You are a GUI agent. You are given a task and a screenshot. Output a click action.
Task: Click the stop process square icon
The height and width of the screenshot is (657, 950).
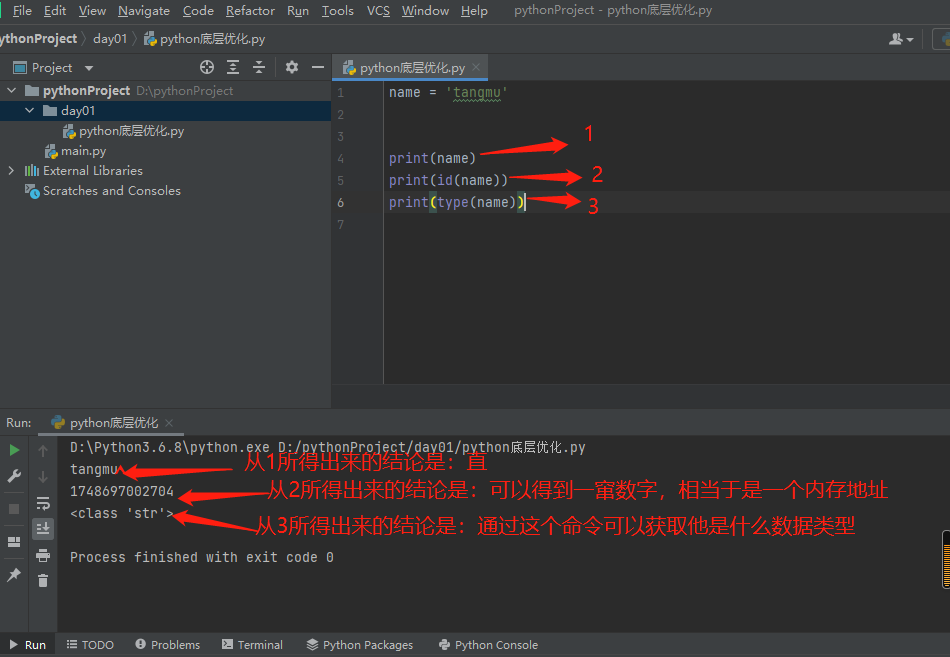point(15,509)
